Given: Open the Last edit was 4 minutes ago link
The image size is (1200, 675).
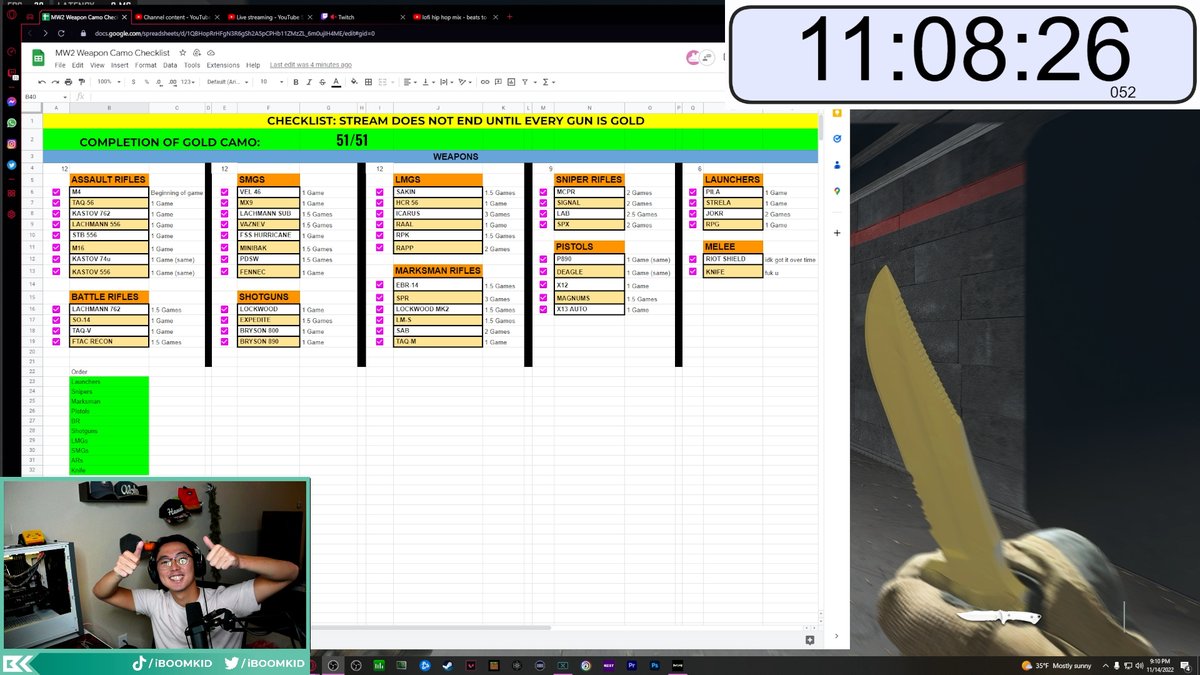Looking at the screenshot, I should coord(311,65).
